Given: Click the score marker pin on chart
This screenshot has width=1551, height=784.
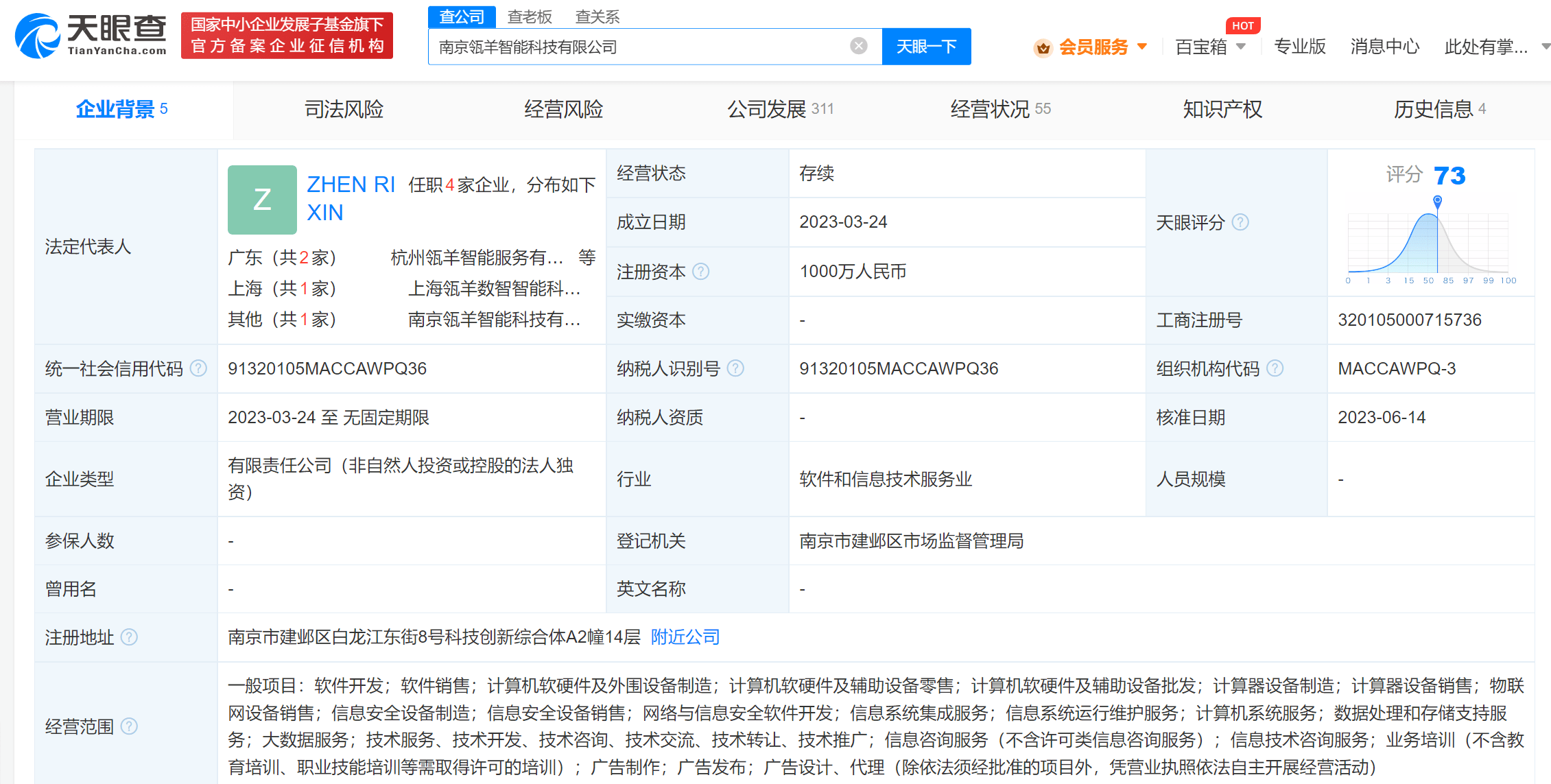Looking at the screenshot, I should pos(1437,202).
